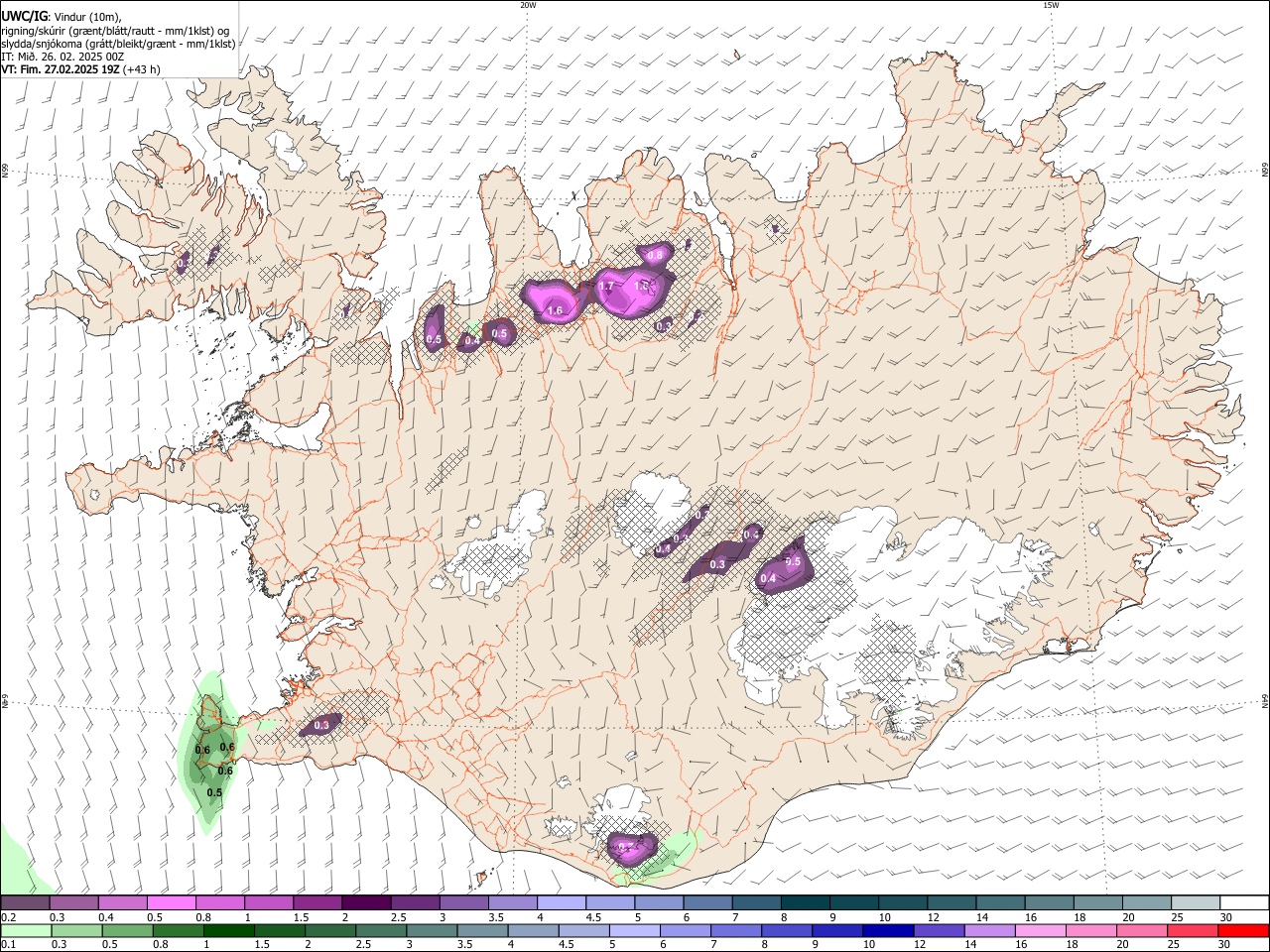This screenshot has height=952, width=1270.
Task: Click the darkest purple swatch labeled 2 in upper scale
Action: (366, 903)
